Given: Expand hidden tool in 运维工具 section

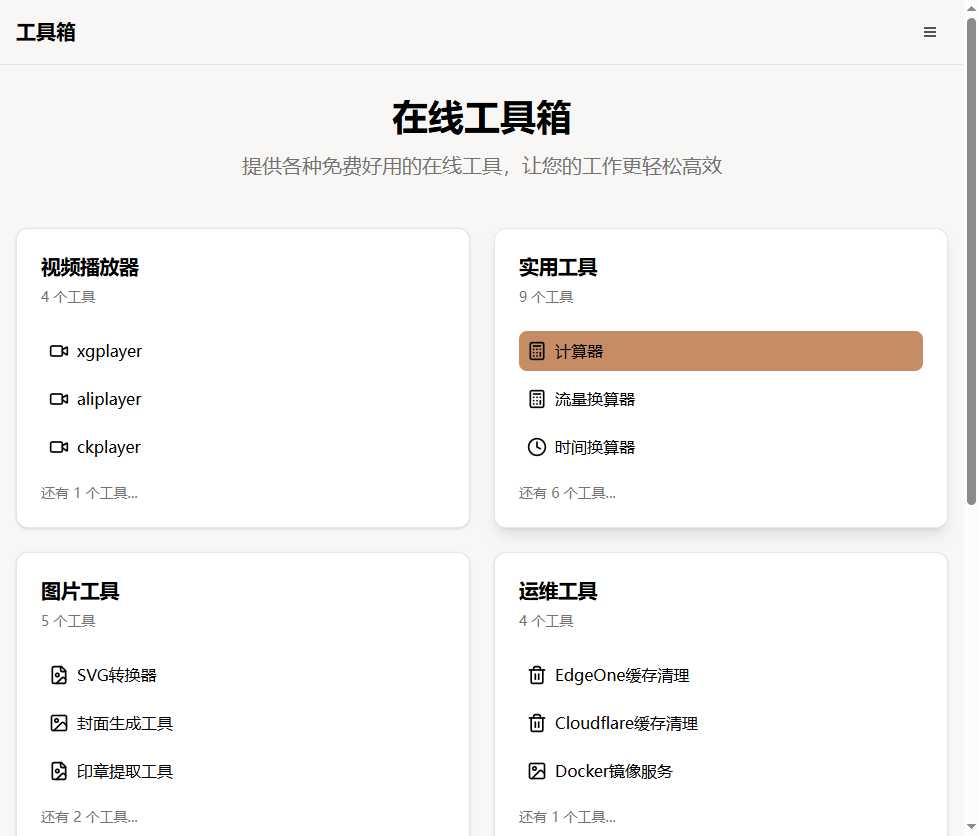Looking at the screenshot, I should pyautogui.click(x=567, y=816).
